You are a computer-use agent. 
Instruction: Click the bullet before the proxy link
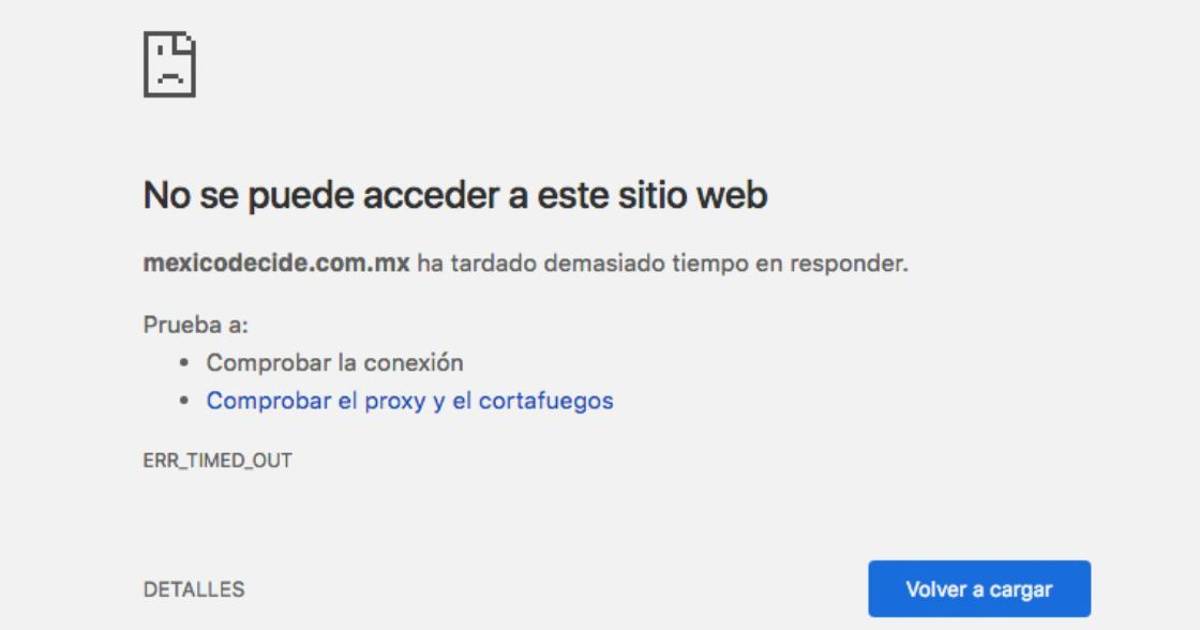click(x=183, y=401)
